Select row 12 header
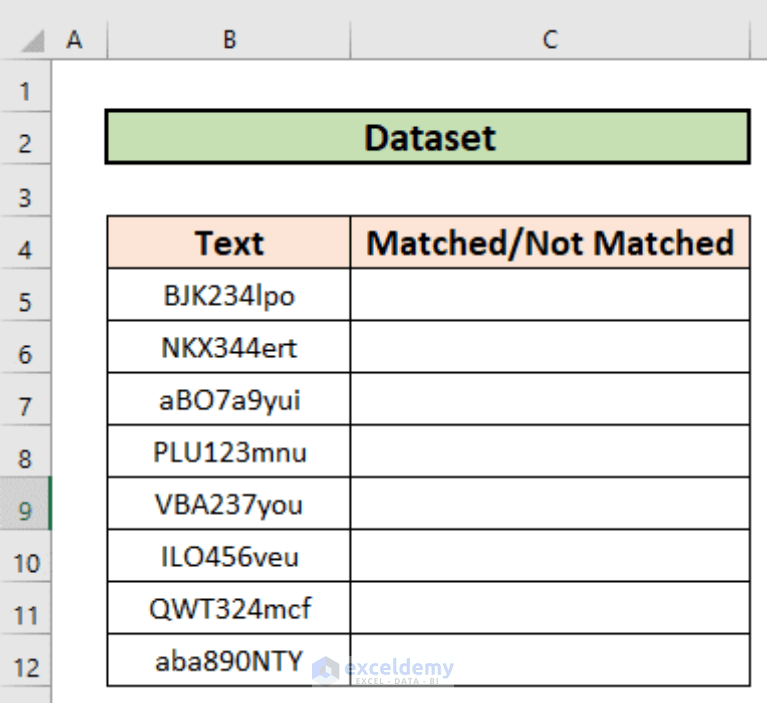This screenshot has width=767, height=703. [x=25, y=661]
